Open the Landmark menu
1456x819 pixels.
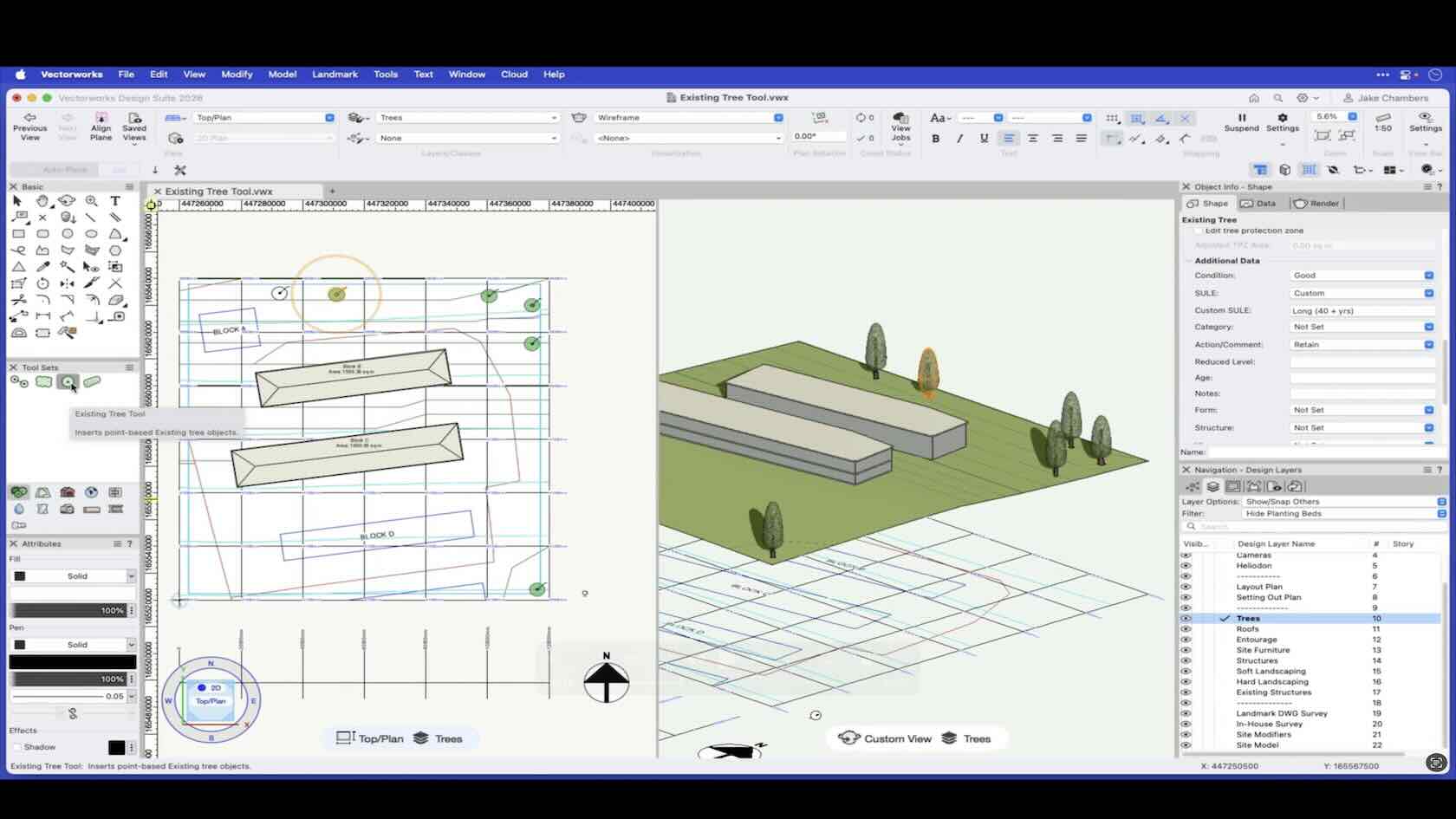click(335, 75)
